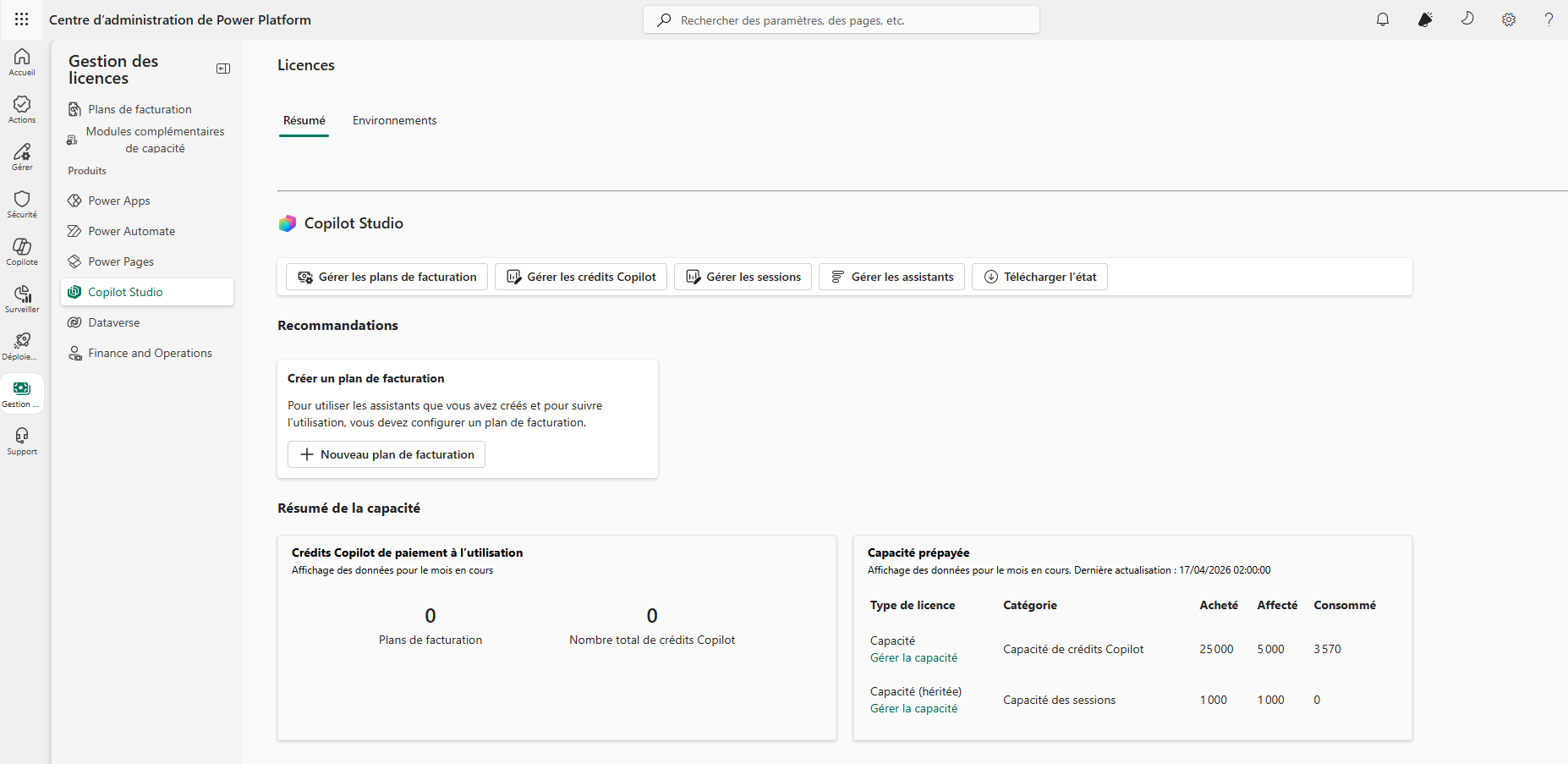The image size is (1568, 764).
Task: Click Gérer les plans de facturation button
Action: (x=387, y=277)
